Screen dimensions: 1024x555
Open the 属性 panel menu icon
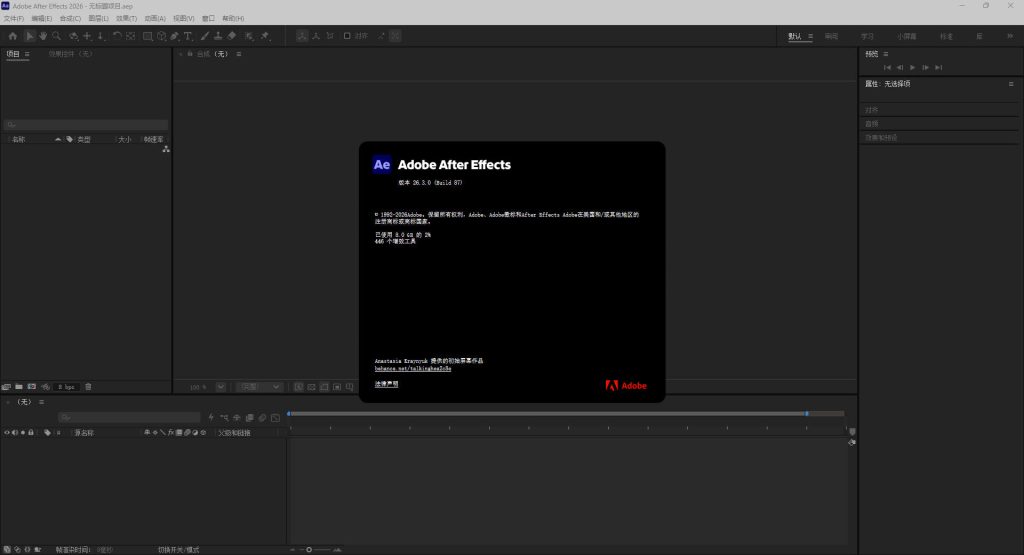1011,84
